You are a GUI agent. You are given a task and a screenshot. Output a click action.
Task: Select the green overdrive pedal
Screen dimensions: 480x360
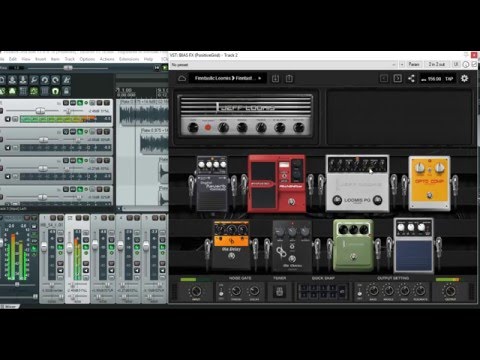[353, 245]
